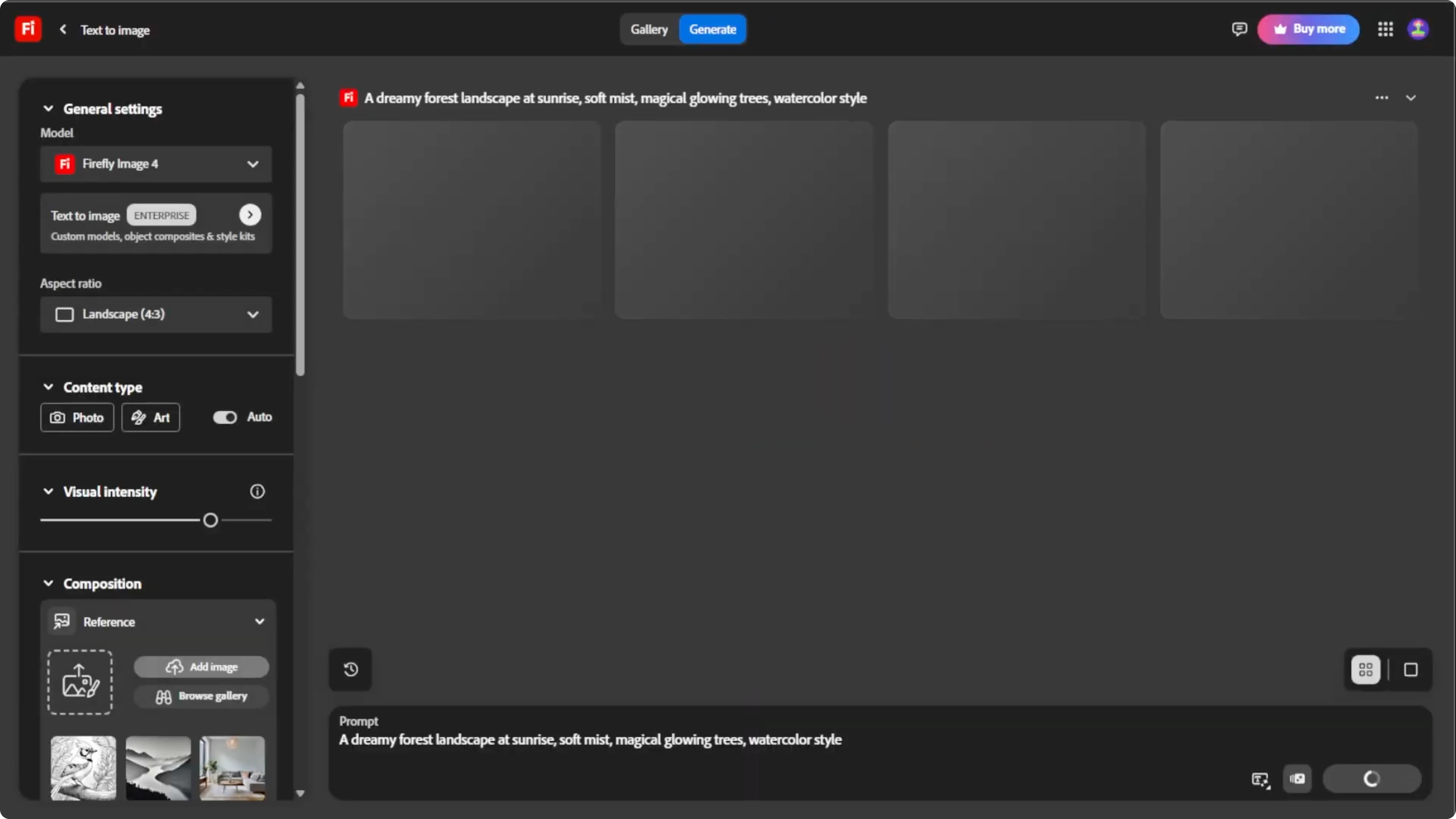Select the living room reference thumbnail
Screen dimensions: 1456x819
pyautogui.click(x=232, y=768)
